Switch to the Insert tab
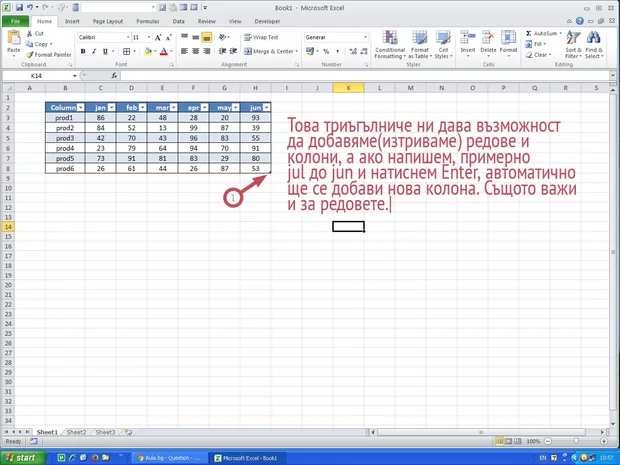 pyautogui.click(x=72, y=21)
